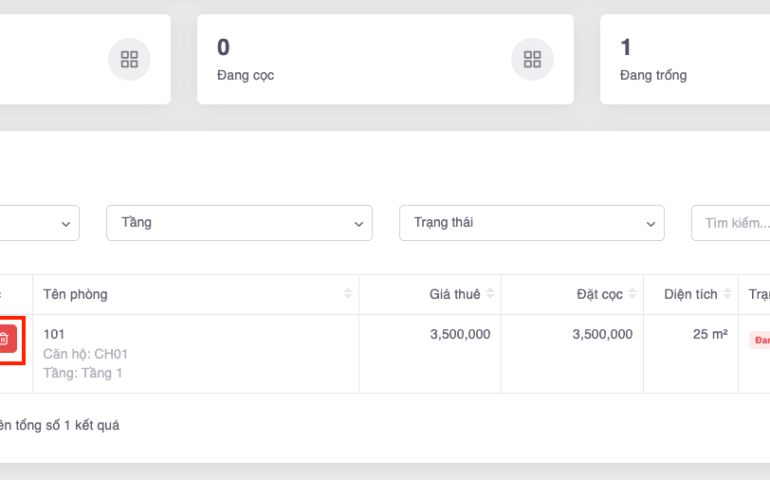Click the red status badge in row 101
770x480 pixels.
pyautogui.click(x=760, y=340)
